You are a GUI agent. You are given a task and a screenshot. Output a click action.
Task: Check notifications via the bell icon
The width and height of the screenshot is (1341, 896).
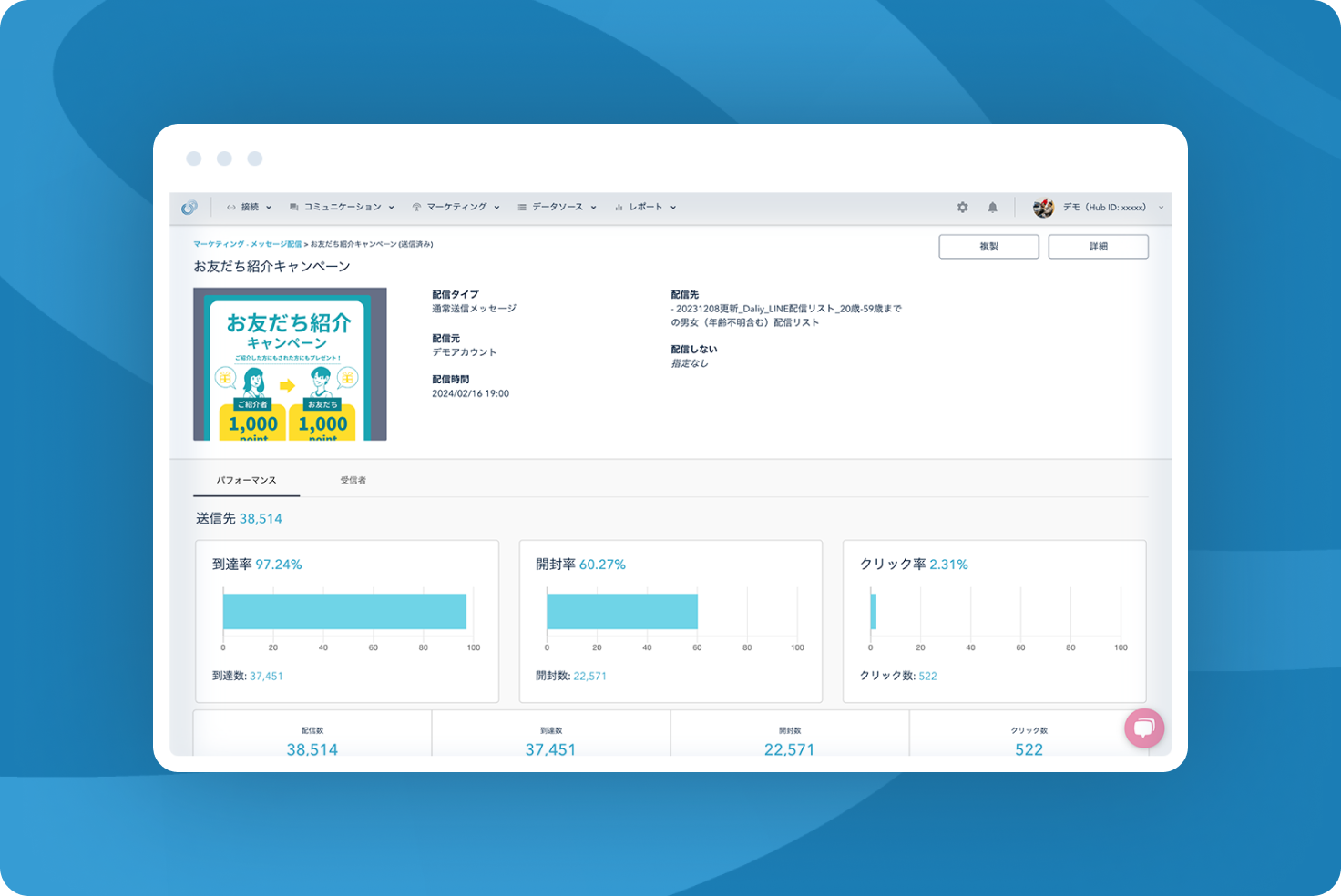click(x=993, y=207)
